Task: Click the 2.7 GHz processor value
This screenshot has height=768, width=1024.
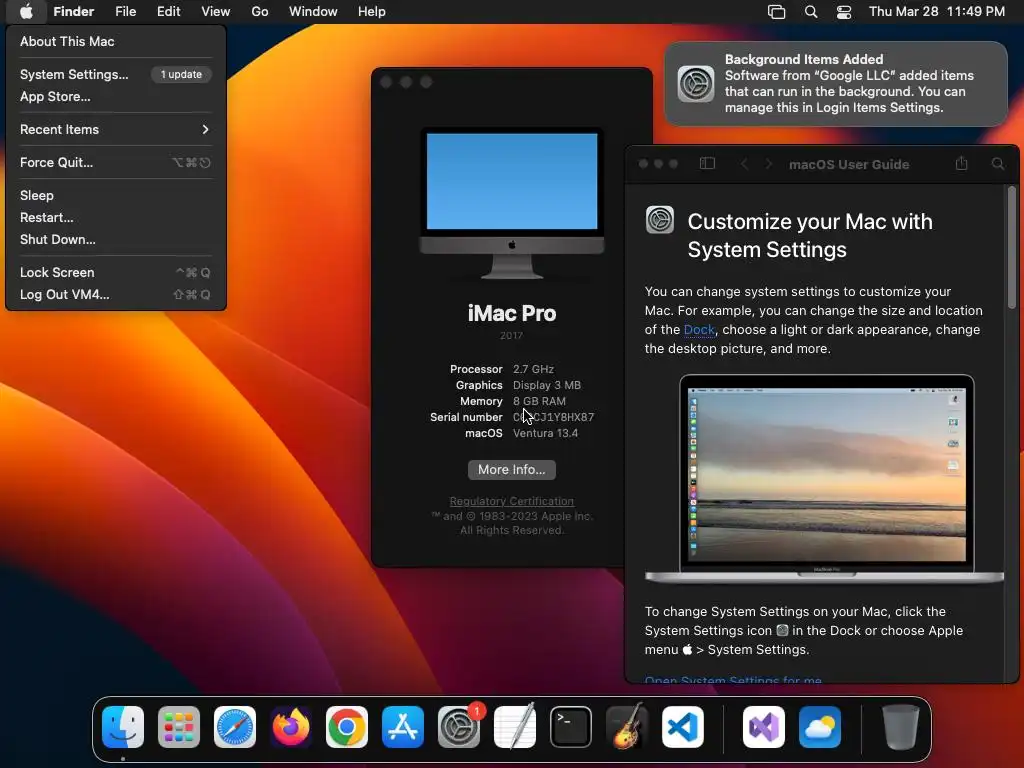Action: [534, 369]
